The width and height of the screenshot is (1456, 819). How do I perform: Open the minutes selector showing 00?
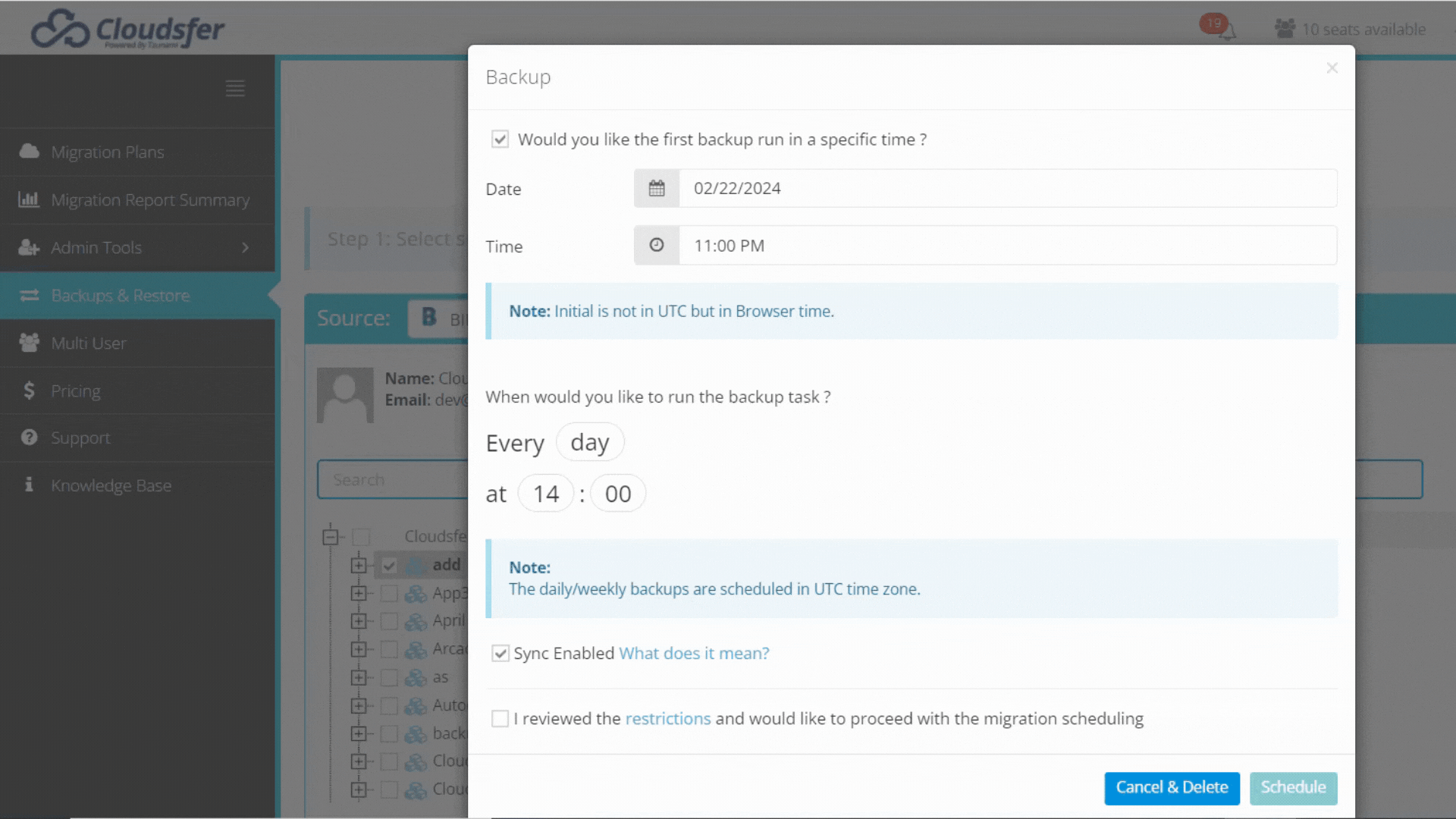[x=618, y=494]
